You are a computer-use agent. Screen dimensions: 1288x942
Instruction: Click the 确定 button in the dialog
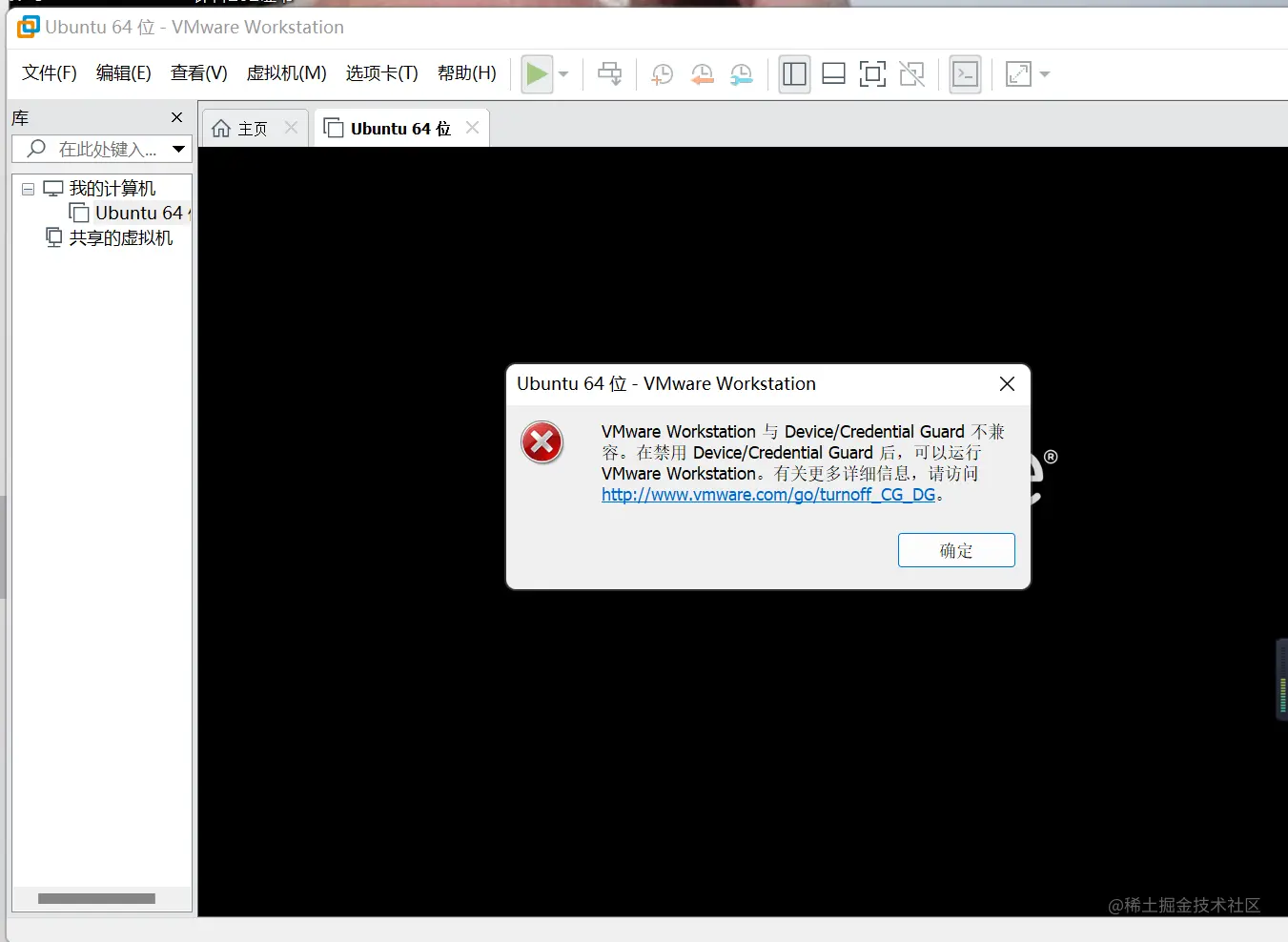[x=956, y=550]
